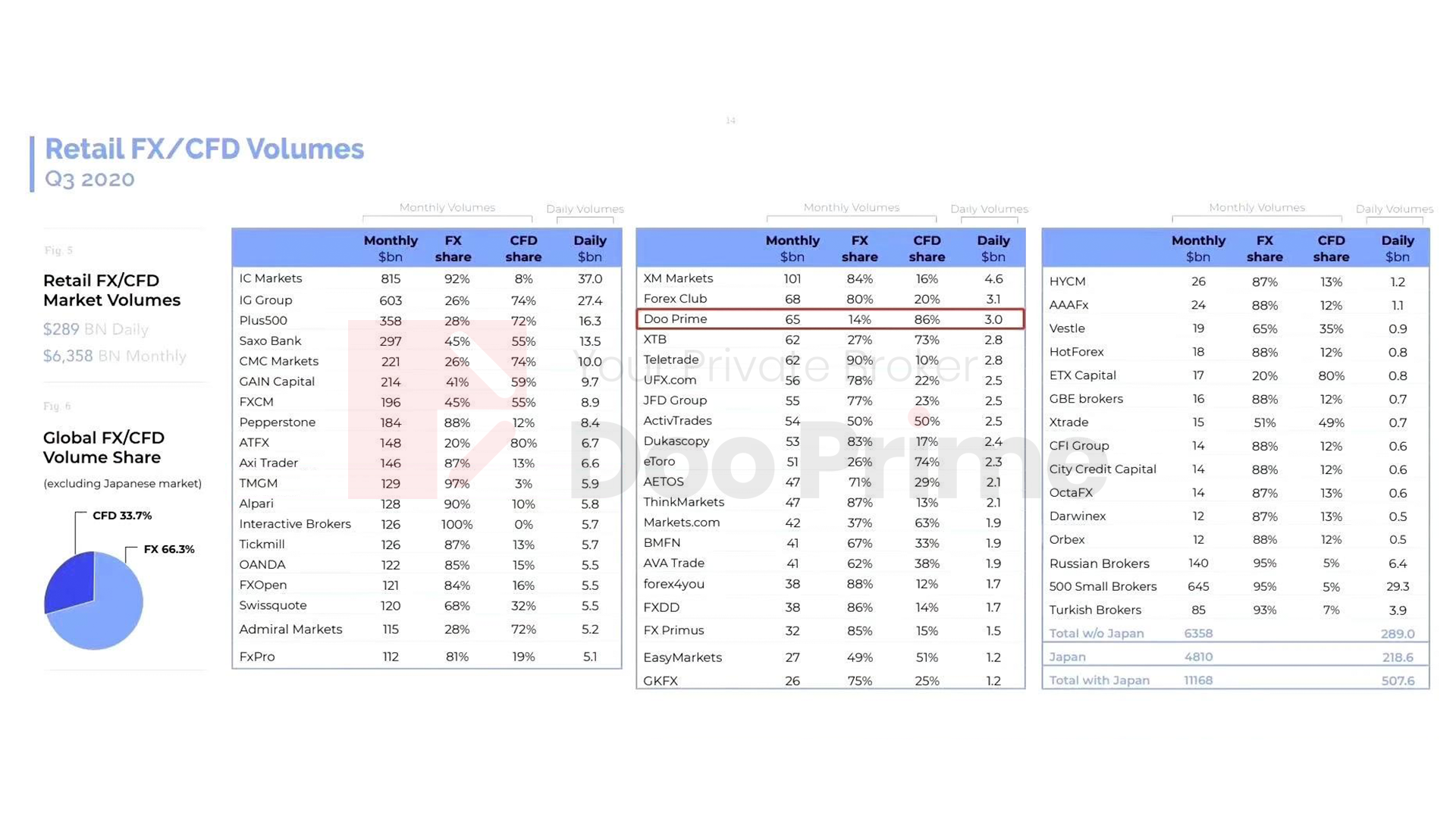Select the HYCM broker entry
The width and height of the screenshot is (1456, 819).
[1067, 281]
